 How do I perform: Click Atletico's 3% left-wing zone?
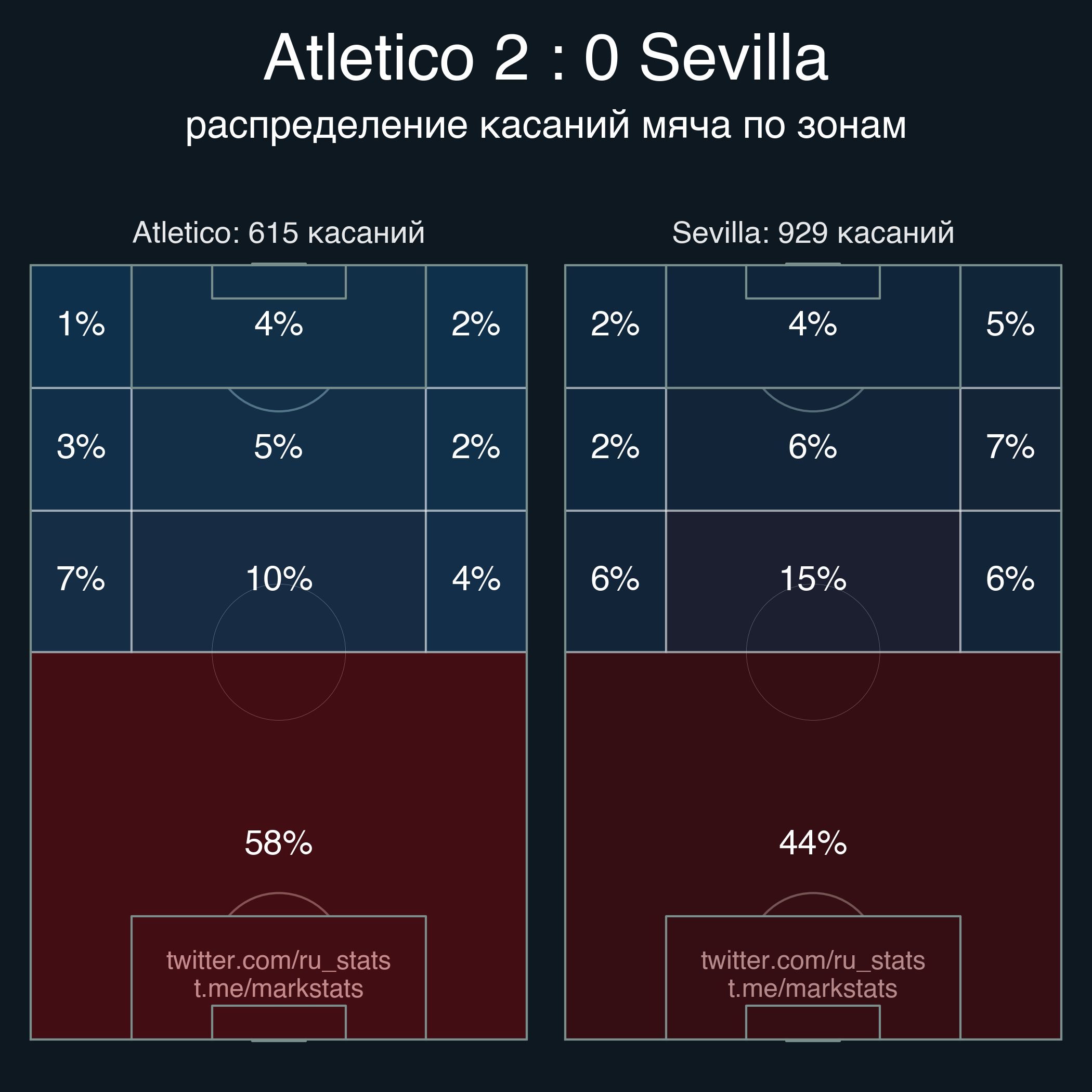(82, 449)
